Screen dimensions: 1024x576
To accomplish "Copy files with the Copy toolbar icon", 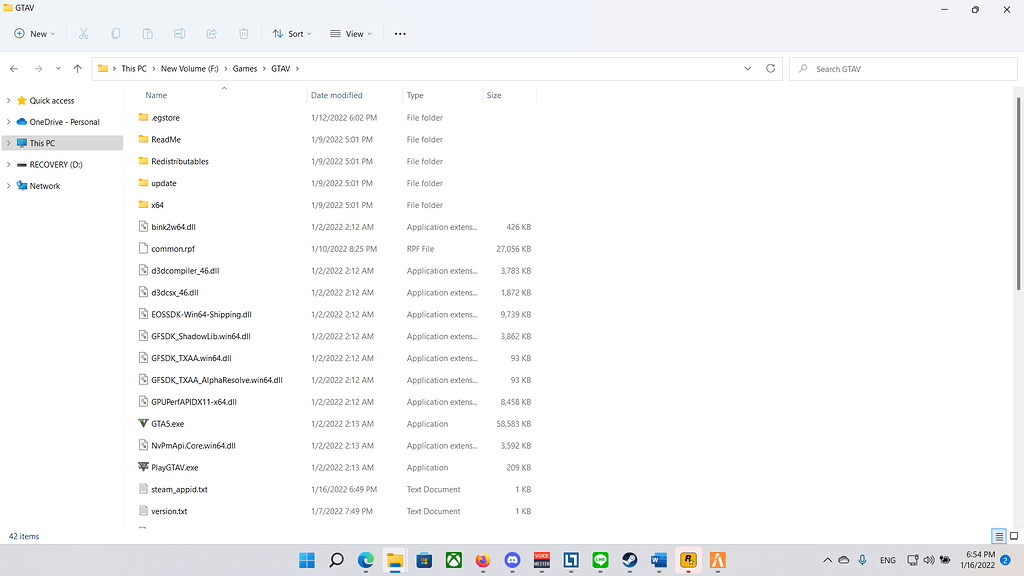I will click(115, 33).
